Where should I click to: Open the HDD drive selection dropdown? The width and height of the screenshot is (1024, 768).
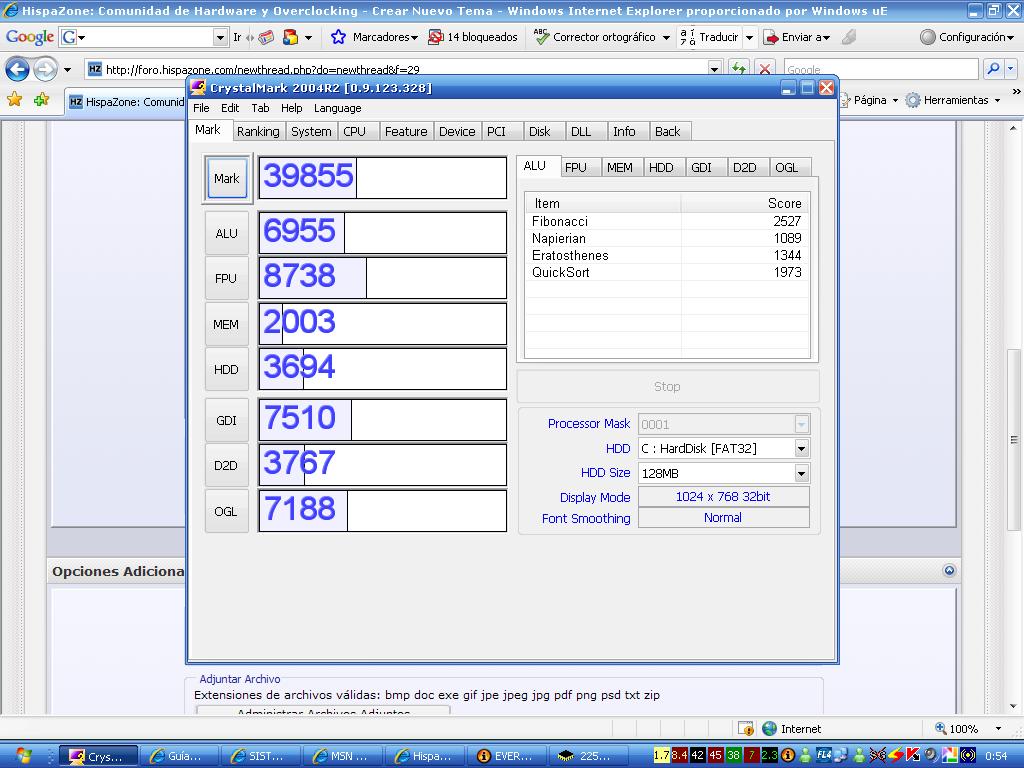[x=801, y=449]
